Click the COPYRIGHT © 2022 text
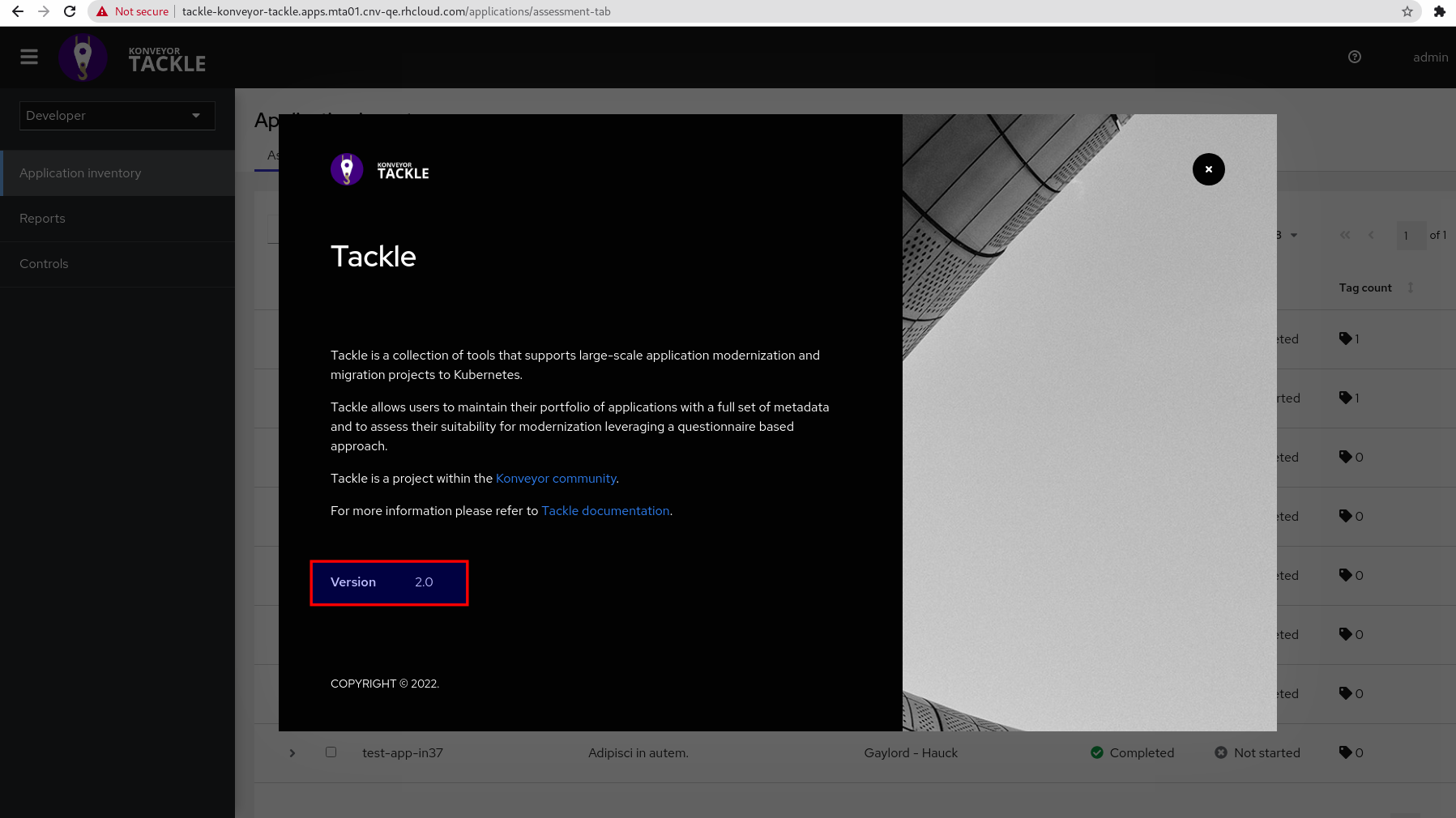The width and height of the screenshot is (1456, 818). coord(385,684)
